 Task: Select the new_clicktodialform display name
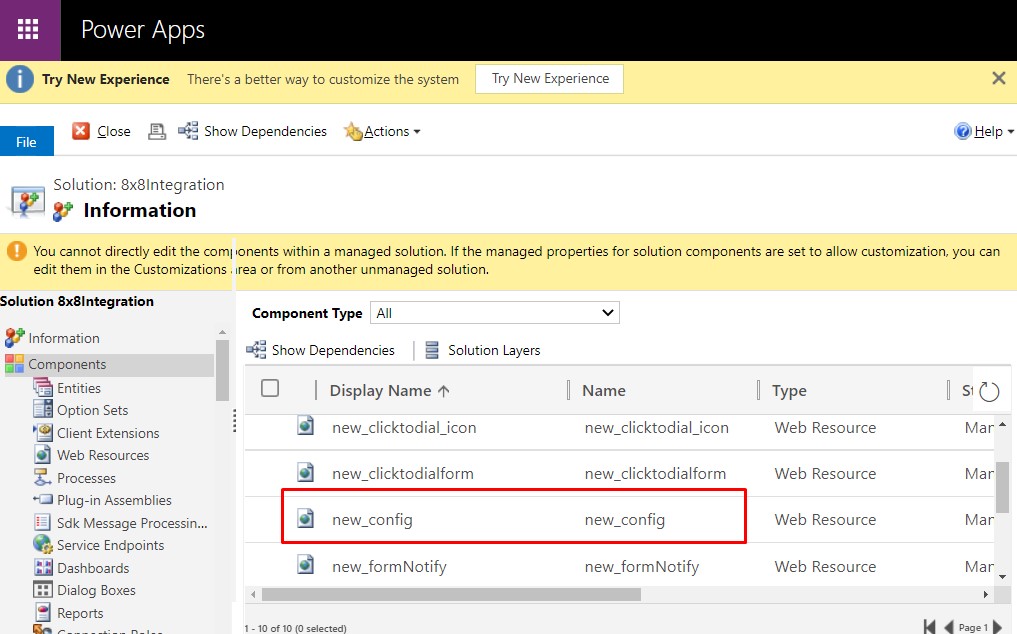click(x=403, y=474)
